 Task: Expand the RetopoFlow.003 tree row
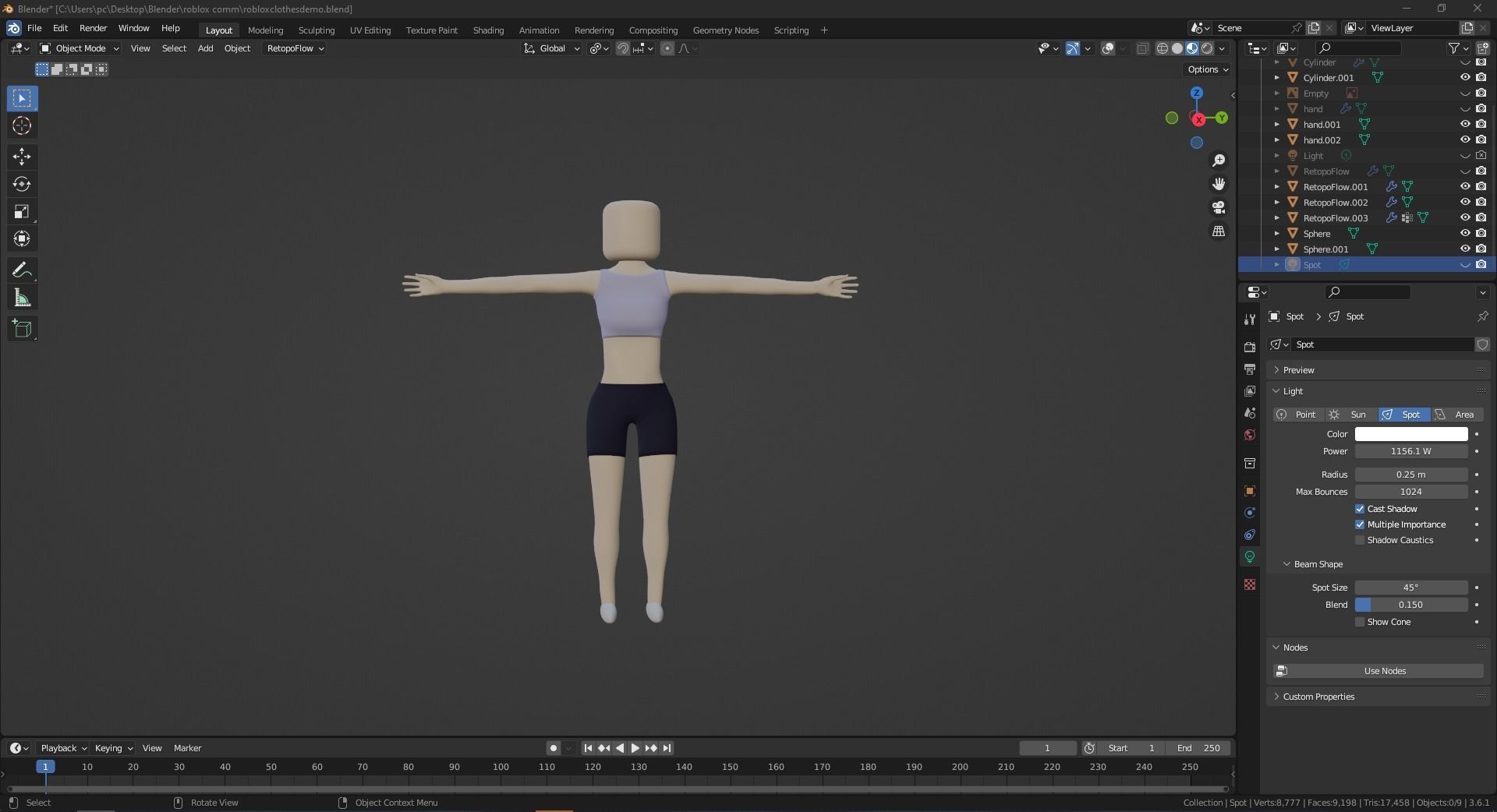[1277, 218]
